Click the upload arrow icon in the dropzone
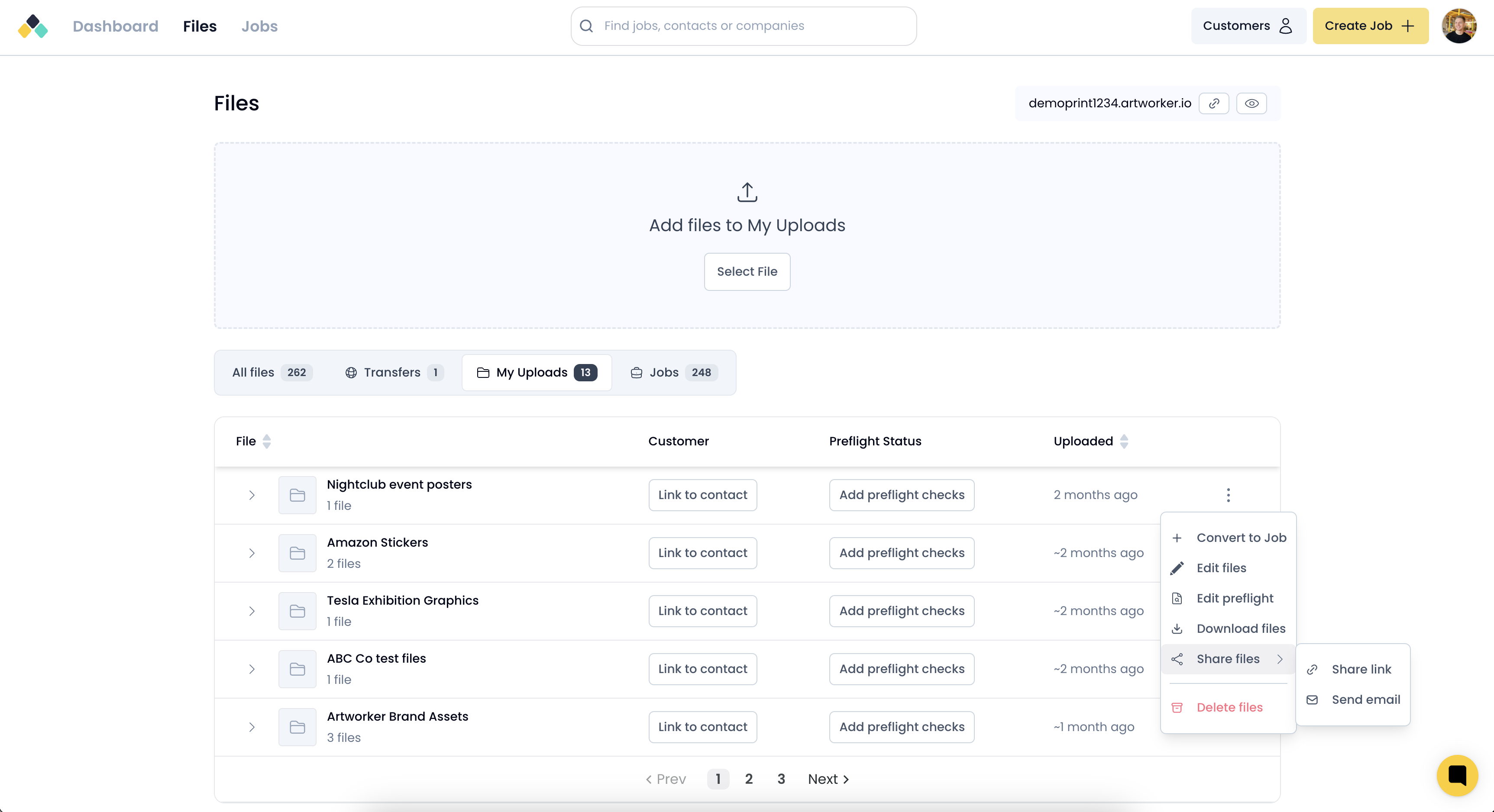 pos(747,193)
